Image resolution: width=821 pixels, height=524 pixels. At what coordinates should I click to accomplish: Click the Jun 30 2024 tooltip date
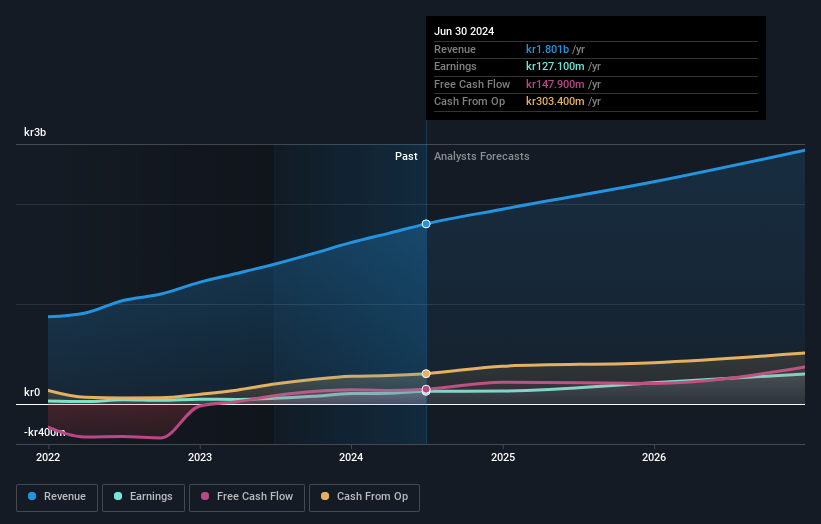[x=464, y=31]
